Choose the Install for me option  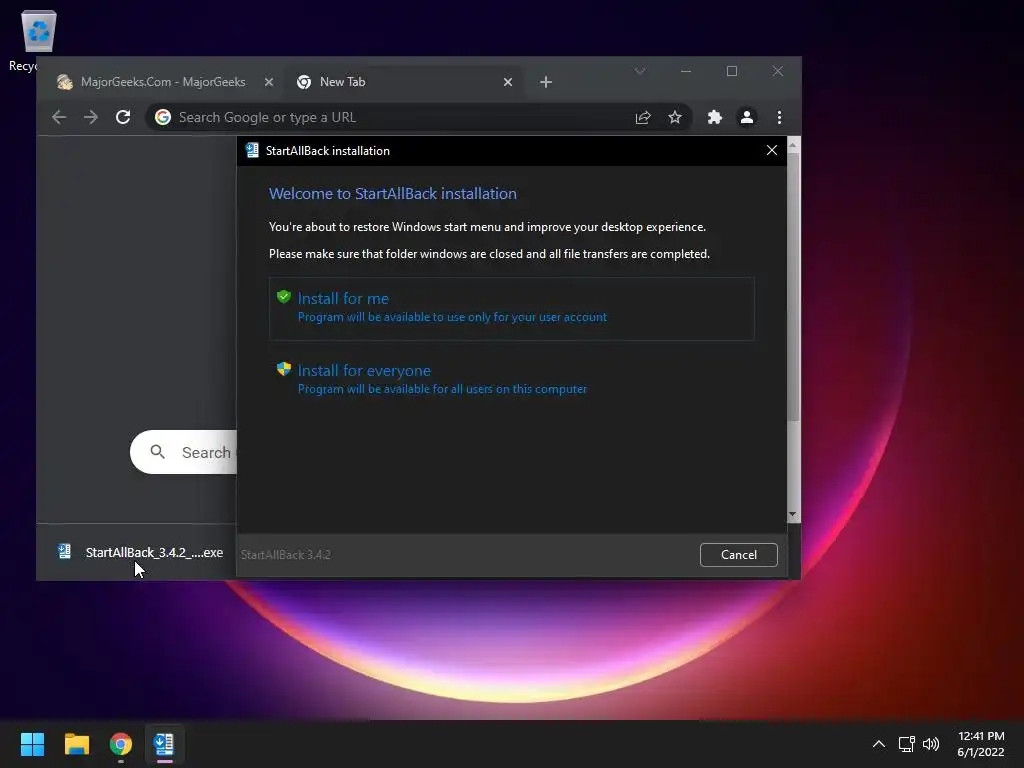click(511, 308)
